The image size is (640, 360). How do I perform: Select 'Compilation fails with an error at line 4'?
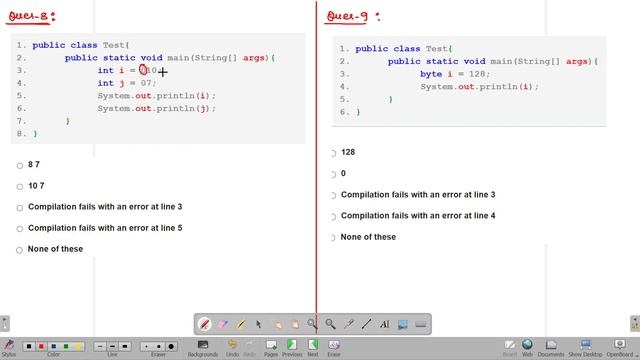[333, 216]
